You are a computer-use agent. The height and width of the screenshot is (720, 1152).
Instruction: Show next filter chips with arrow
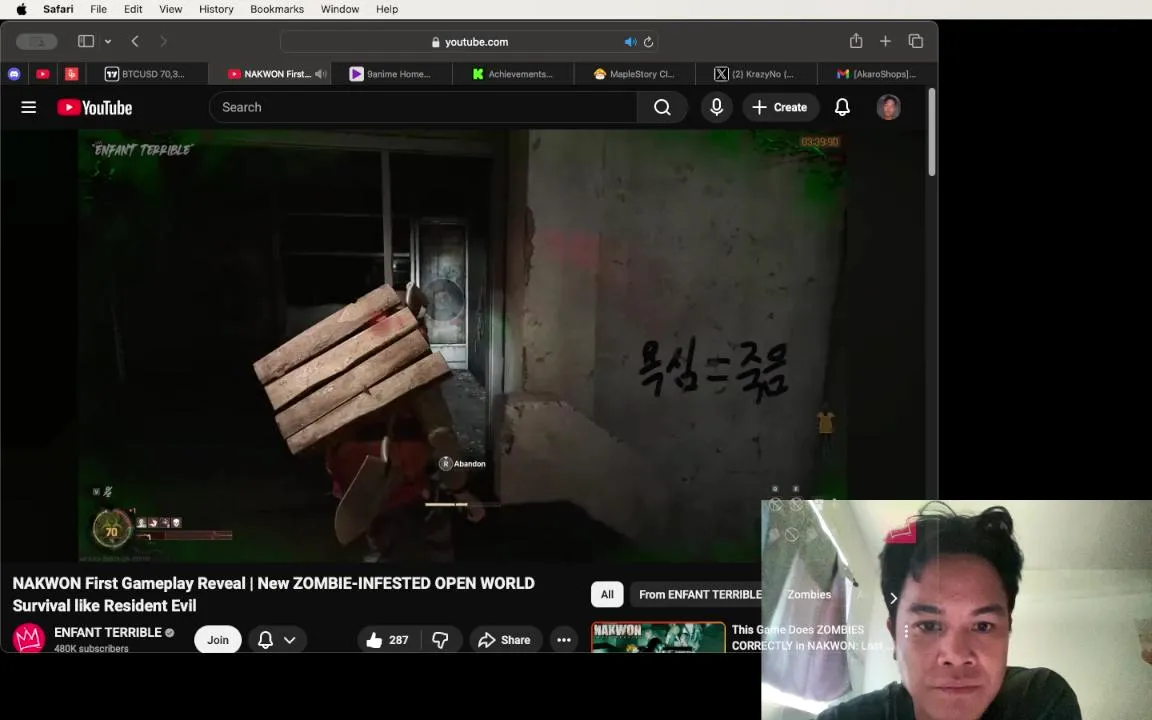click(x=893, y=598)
